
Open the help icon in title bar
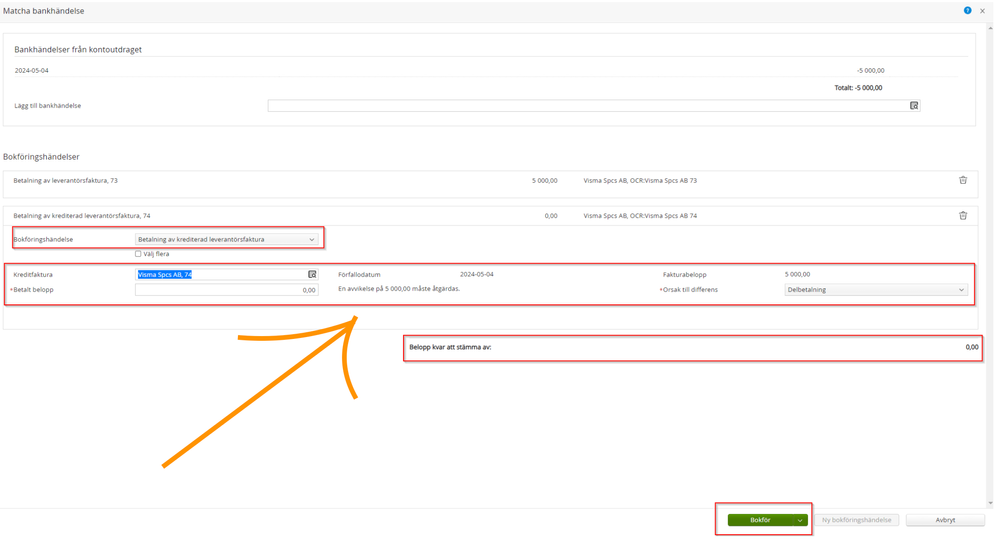(967, 11)
